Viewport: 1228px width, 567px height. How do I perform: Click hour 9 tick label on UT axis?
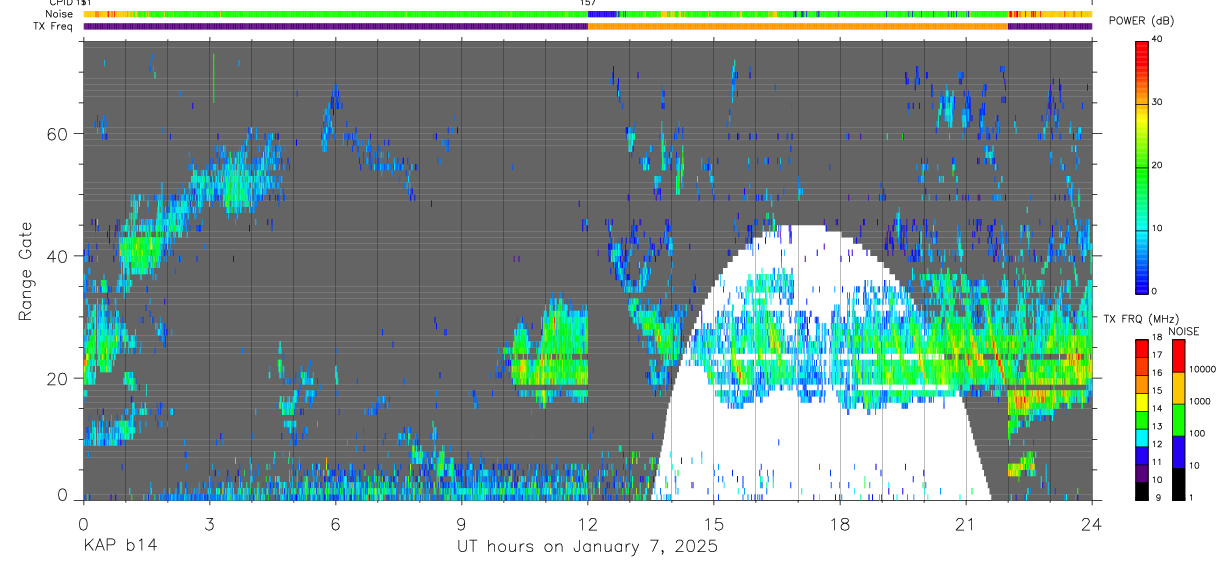pos(461,522)
